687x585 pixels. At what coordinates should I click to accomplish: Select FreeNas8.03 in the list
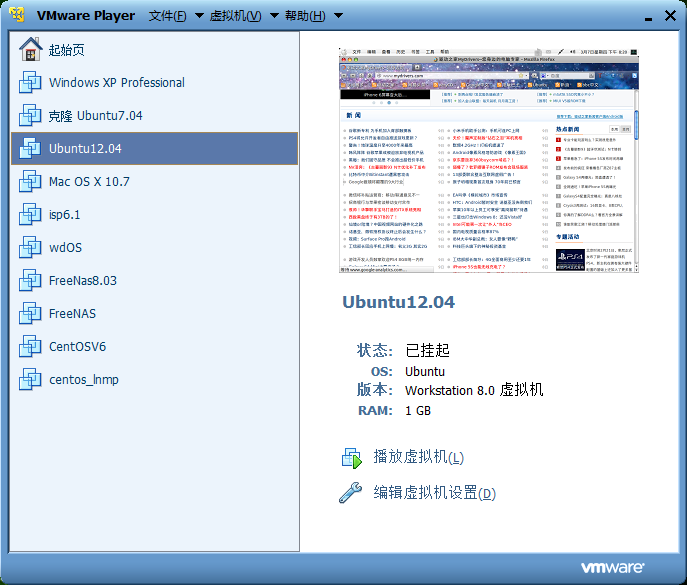83,280
